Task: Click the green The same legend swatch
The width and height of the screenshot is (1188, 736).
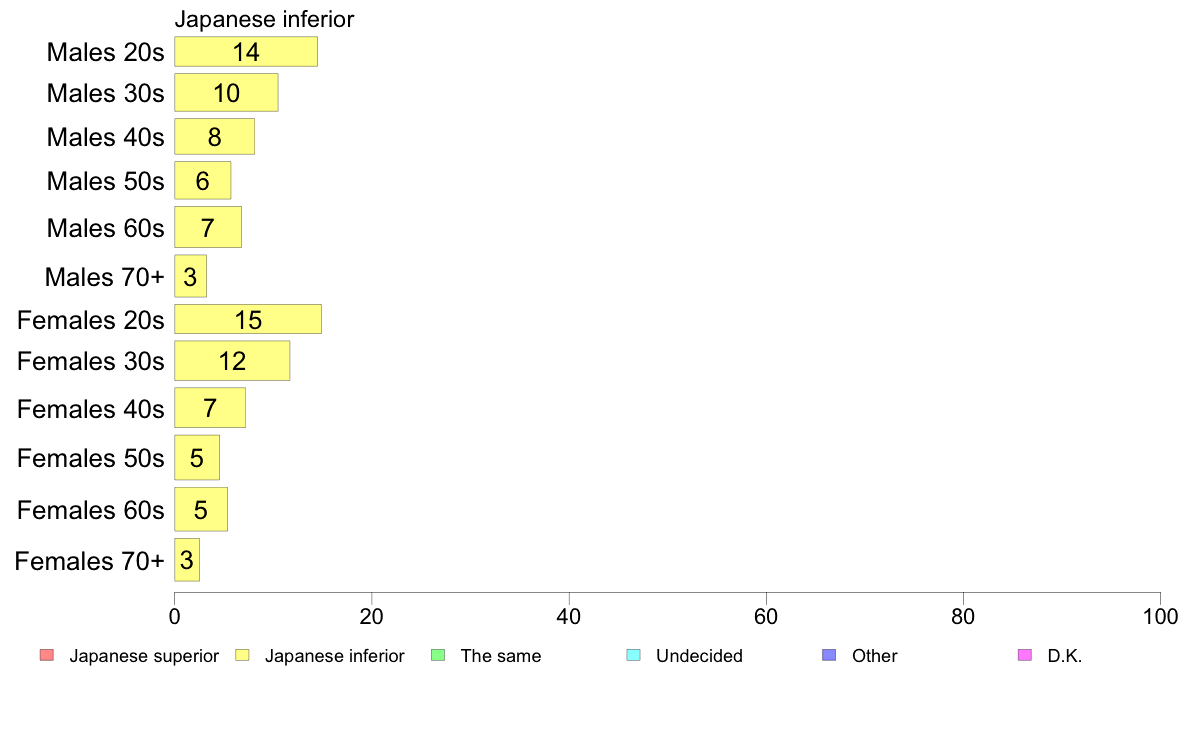Action: (438, 655)
